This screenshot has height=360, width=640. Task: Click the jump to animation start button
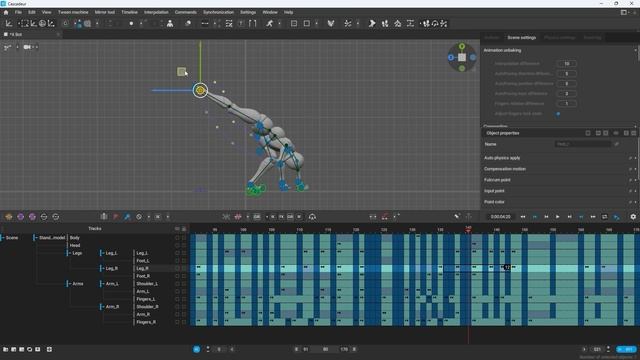coord(523,217)
